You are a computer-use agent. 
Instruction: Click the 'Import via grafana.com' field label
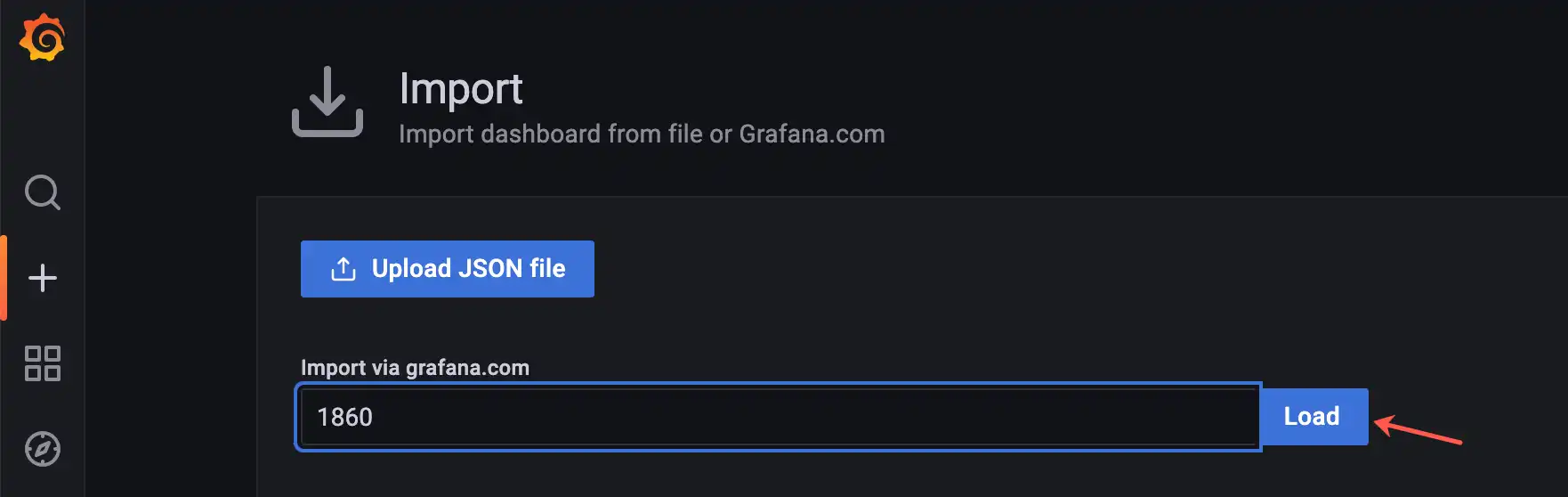(415, 368)
